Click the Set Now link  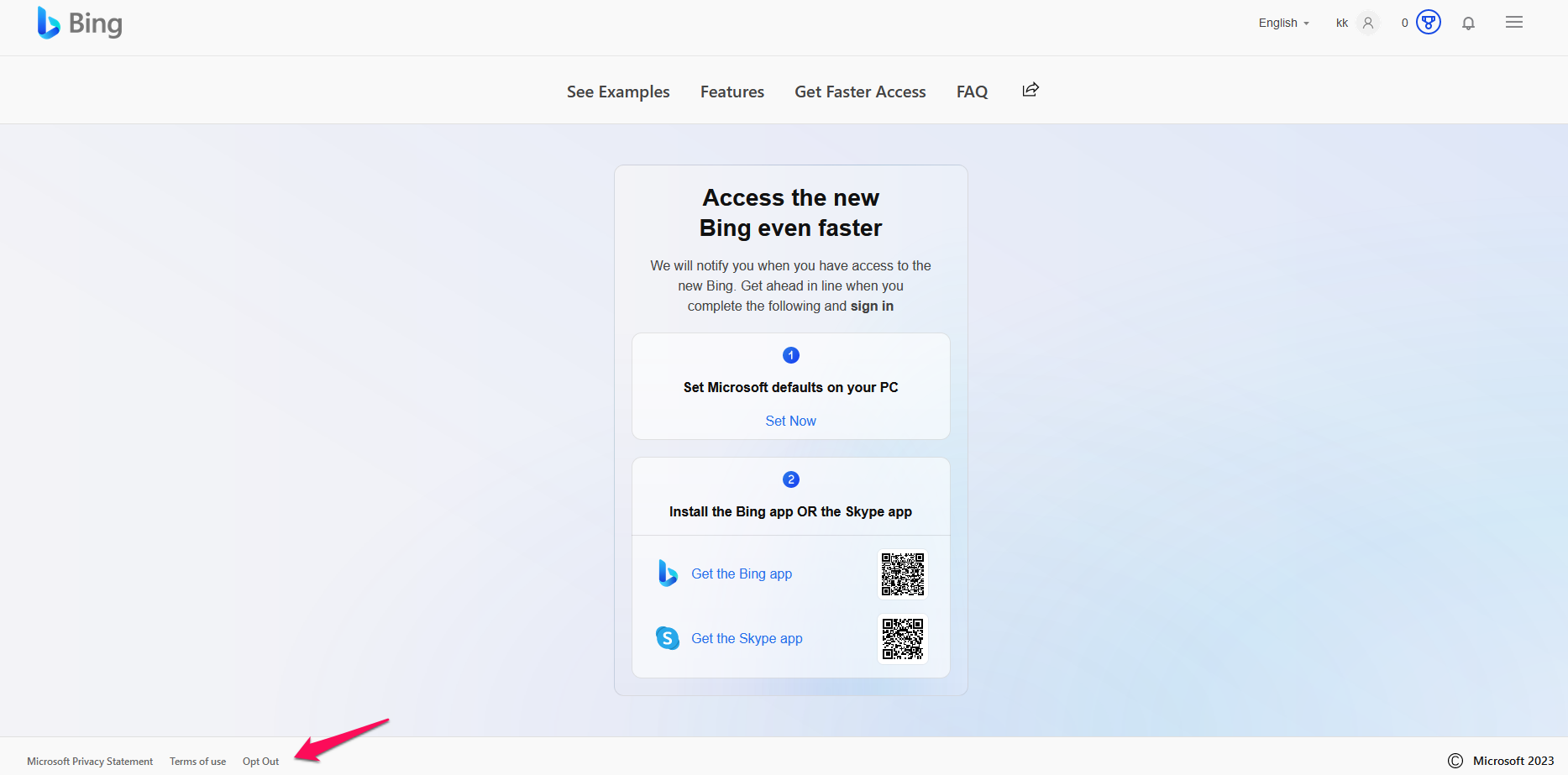coord(790,421)
